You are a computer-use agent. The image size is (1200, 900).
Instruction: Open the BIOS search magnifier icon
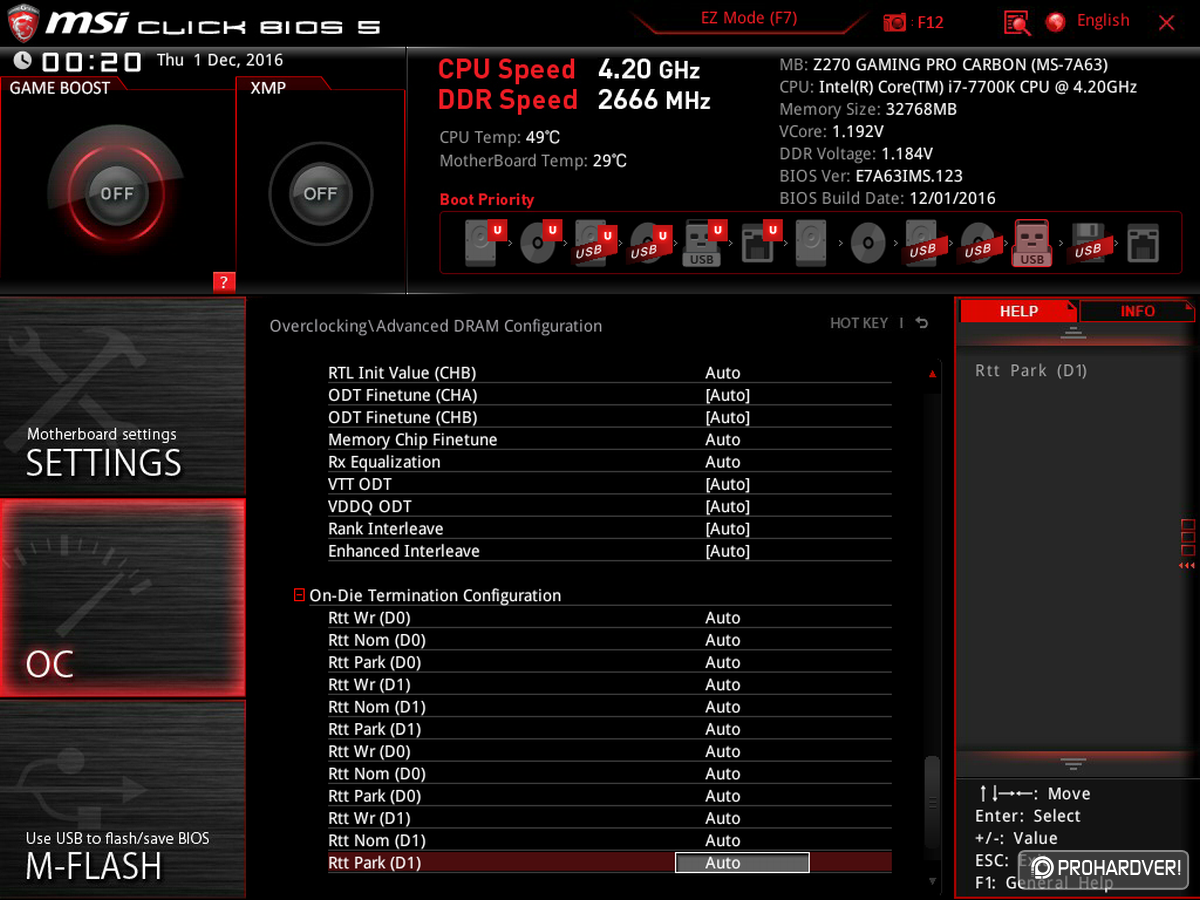click(x=1017, y=22)
